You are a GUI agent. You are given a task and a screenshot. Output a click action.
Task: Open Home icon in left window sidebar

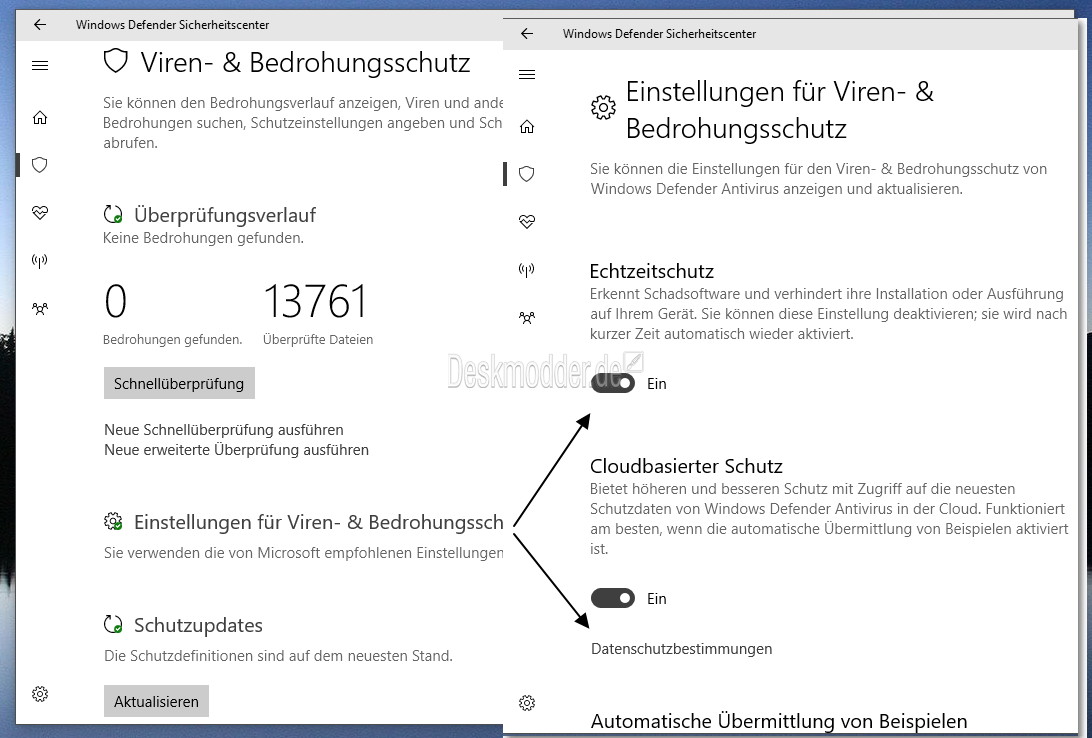tap(40, 118)
